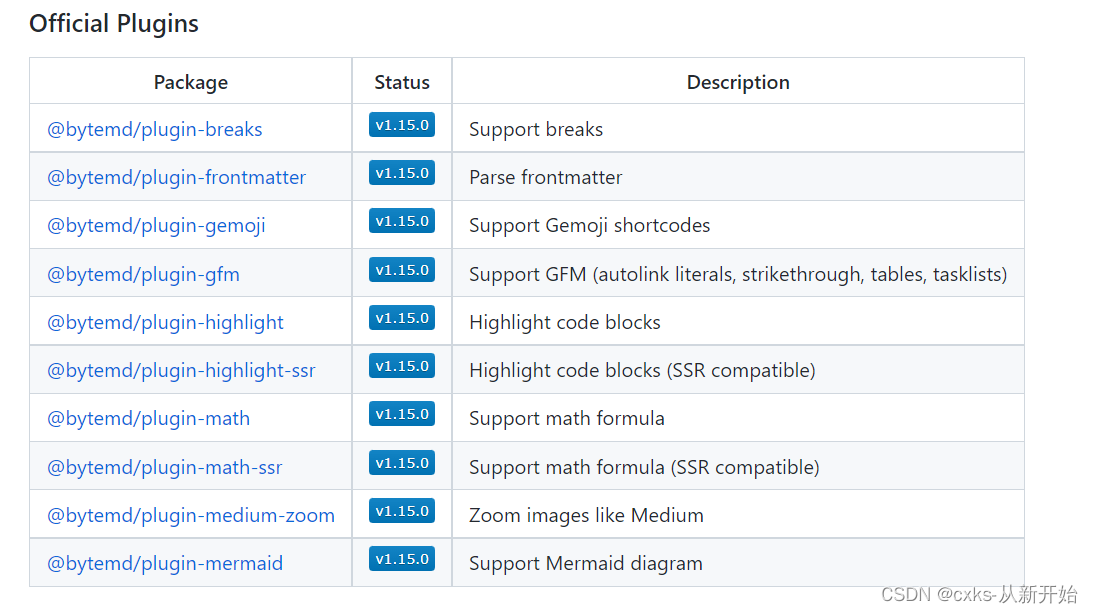Click the v1.15.0 badge in the plugin-gfm row
Image resolution: width=1093 pixels, height=613 pixels.
coord(402,269)
